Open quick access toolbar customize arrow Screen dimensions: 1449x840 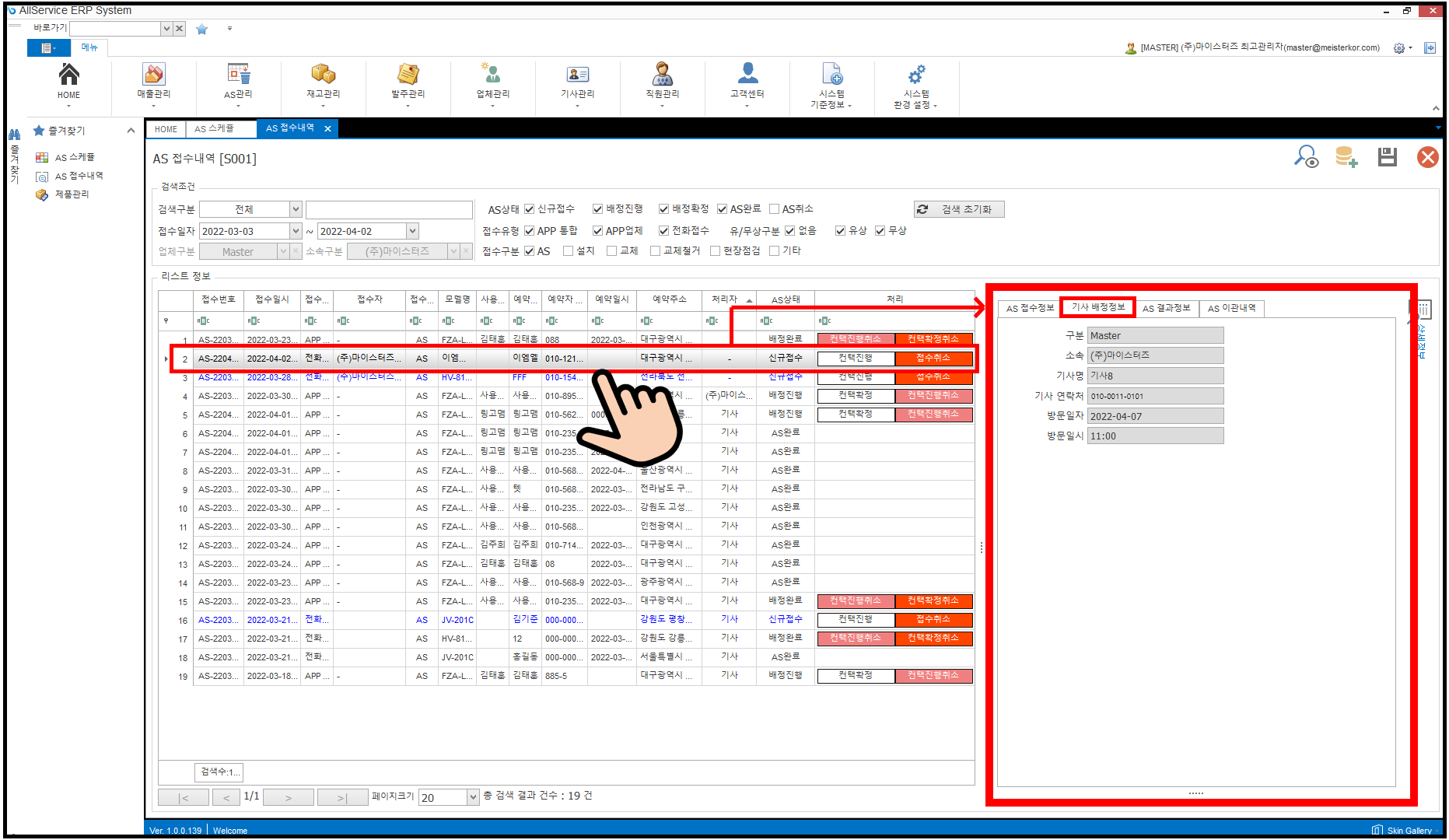229,29
